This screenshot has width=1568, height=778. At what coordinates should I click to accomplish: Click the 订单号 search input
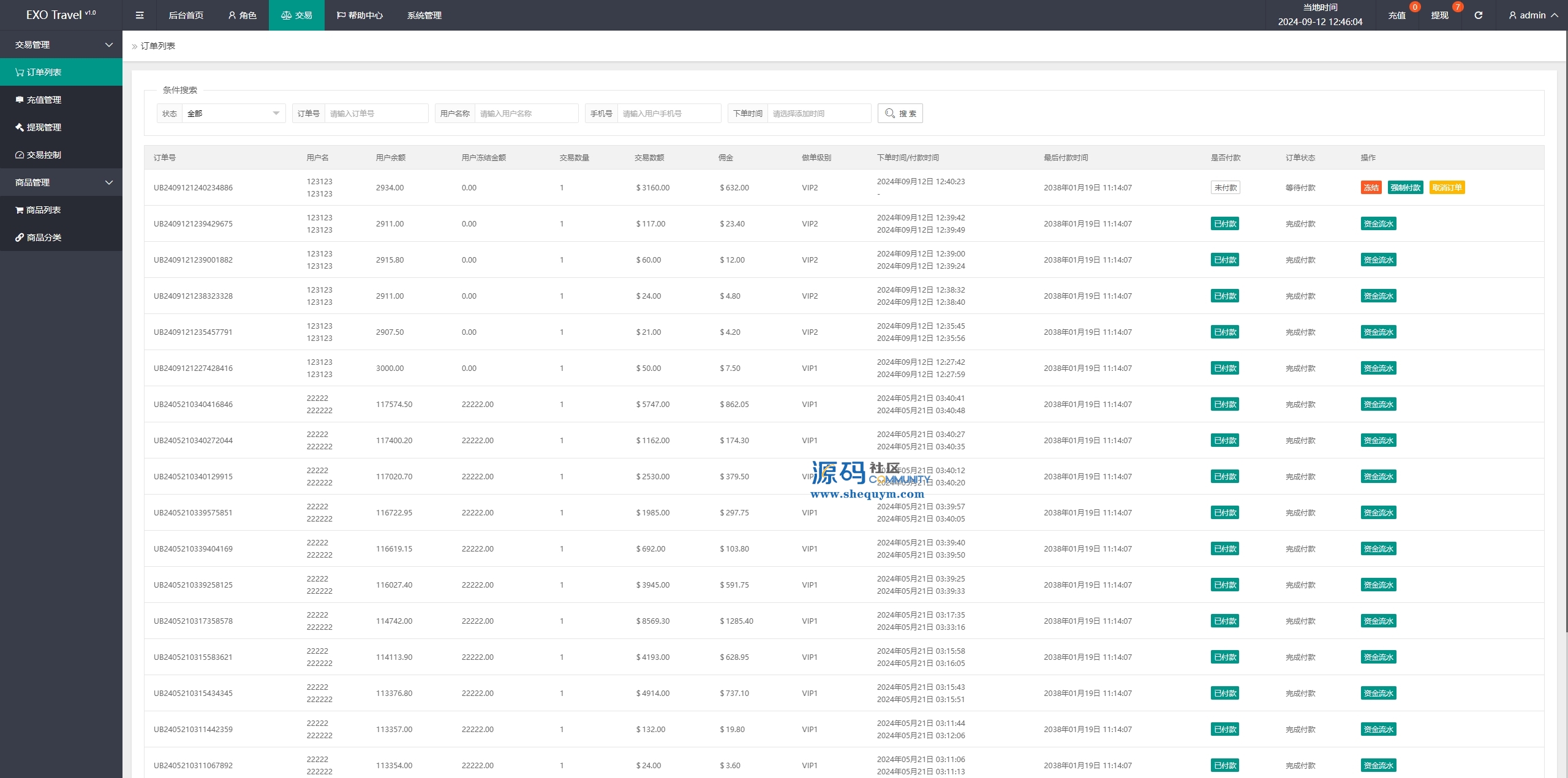click(x=376, y=113)
